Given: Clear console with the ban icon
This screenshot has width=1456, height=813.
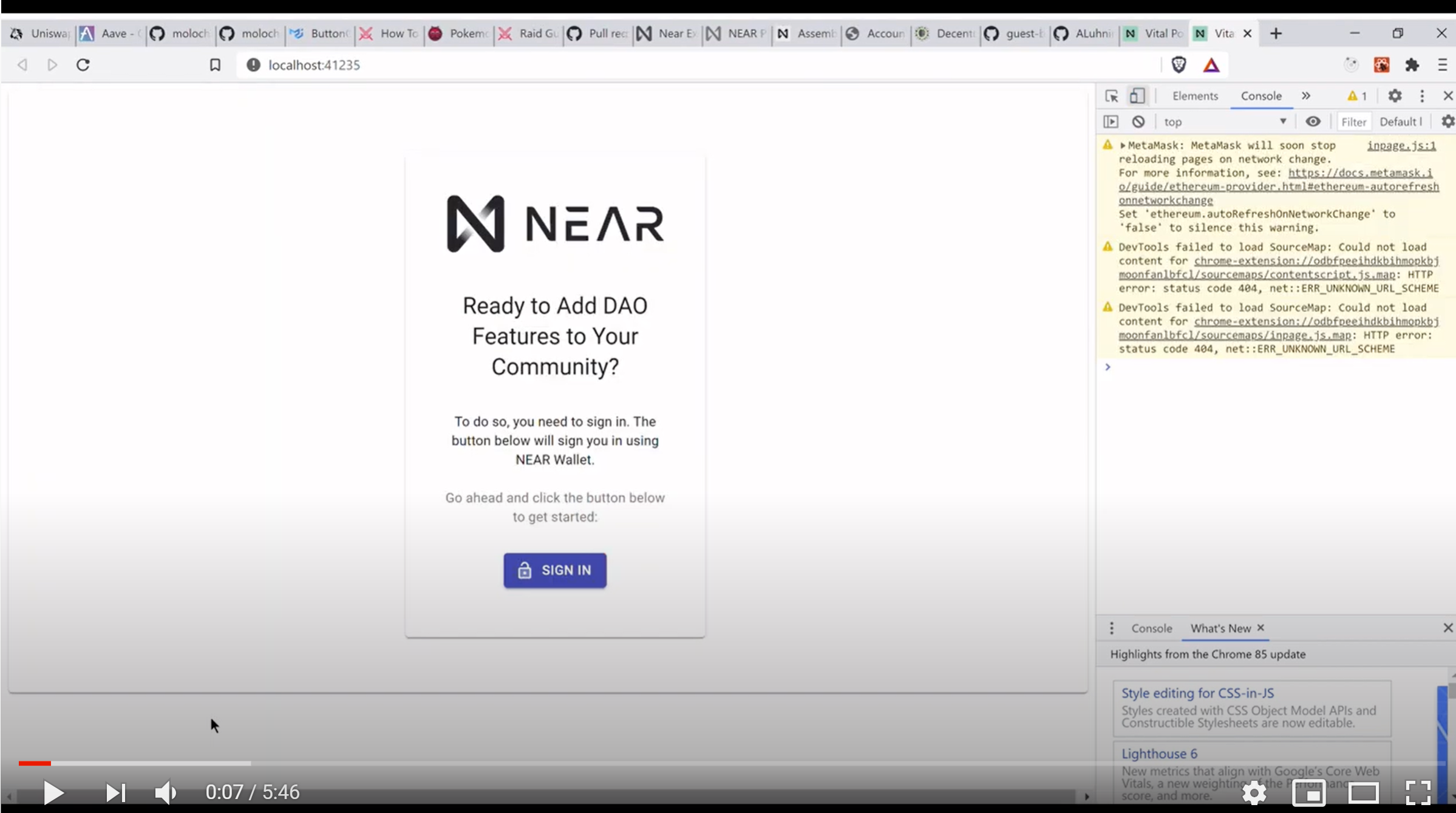Looking at the screenshot, I should (x=1138, y=121).
